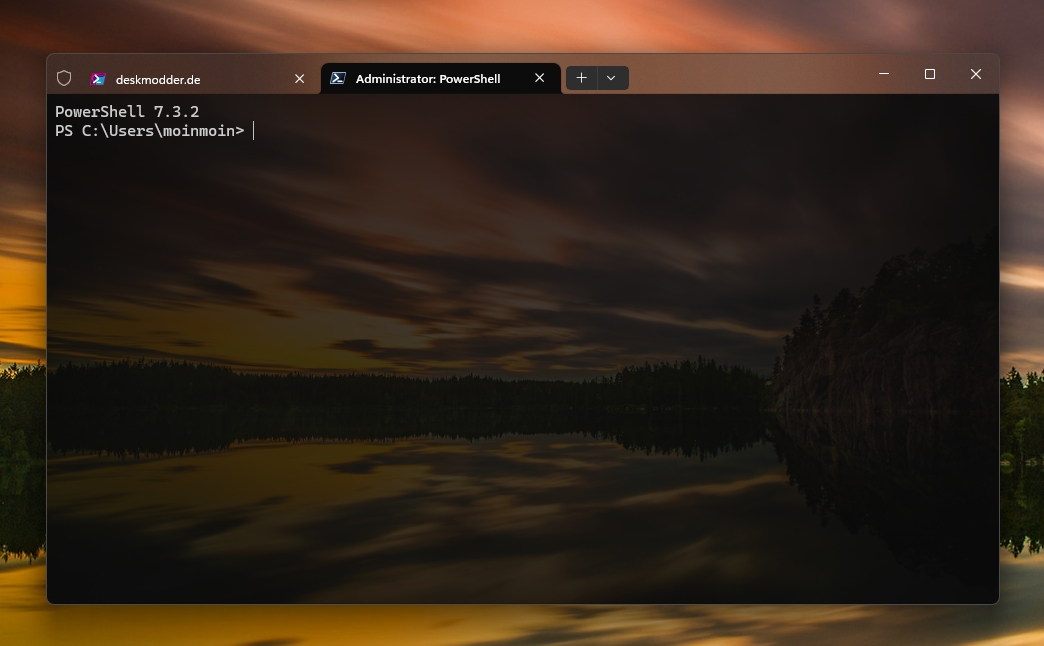The height and width of the screenshot is (646, 1044).
Task: Expand the new-tab profile dropdown
Action: [613, 78]
